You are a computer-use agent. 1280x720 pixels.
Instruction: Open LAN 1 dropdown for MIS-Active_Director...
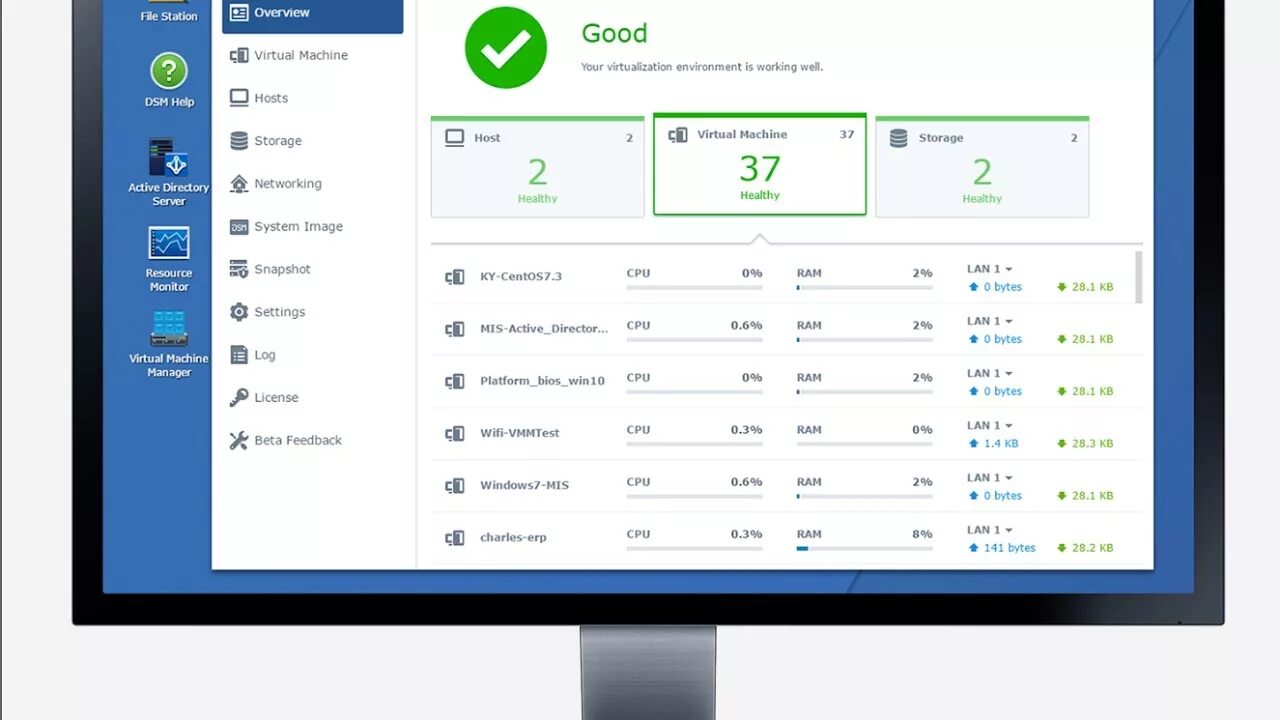(990, 321)
